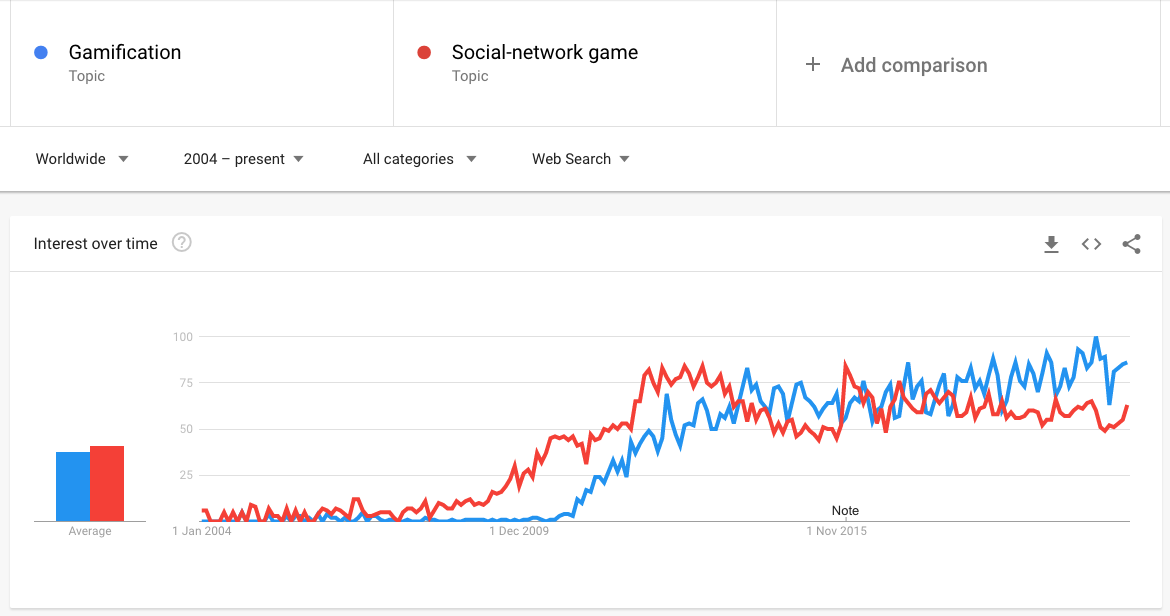Edit the Gamification search term
Viewport: 1170px width, 616px height.
pyautogui.click(x=125, y=52)
